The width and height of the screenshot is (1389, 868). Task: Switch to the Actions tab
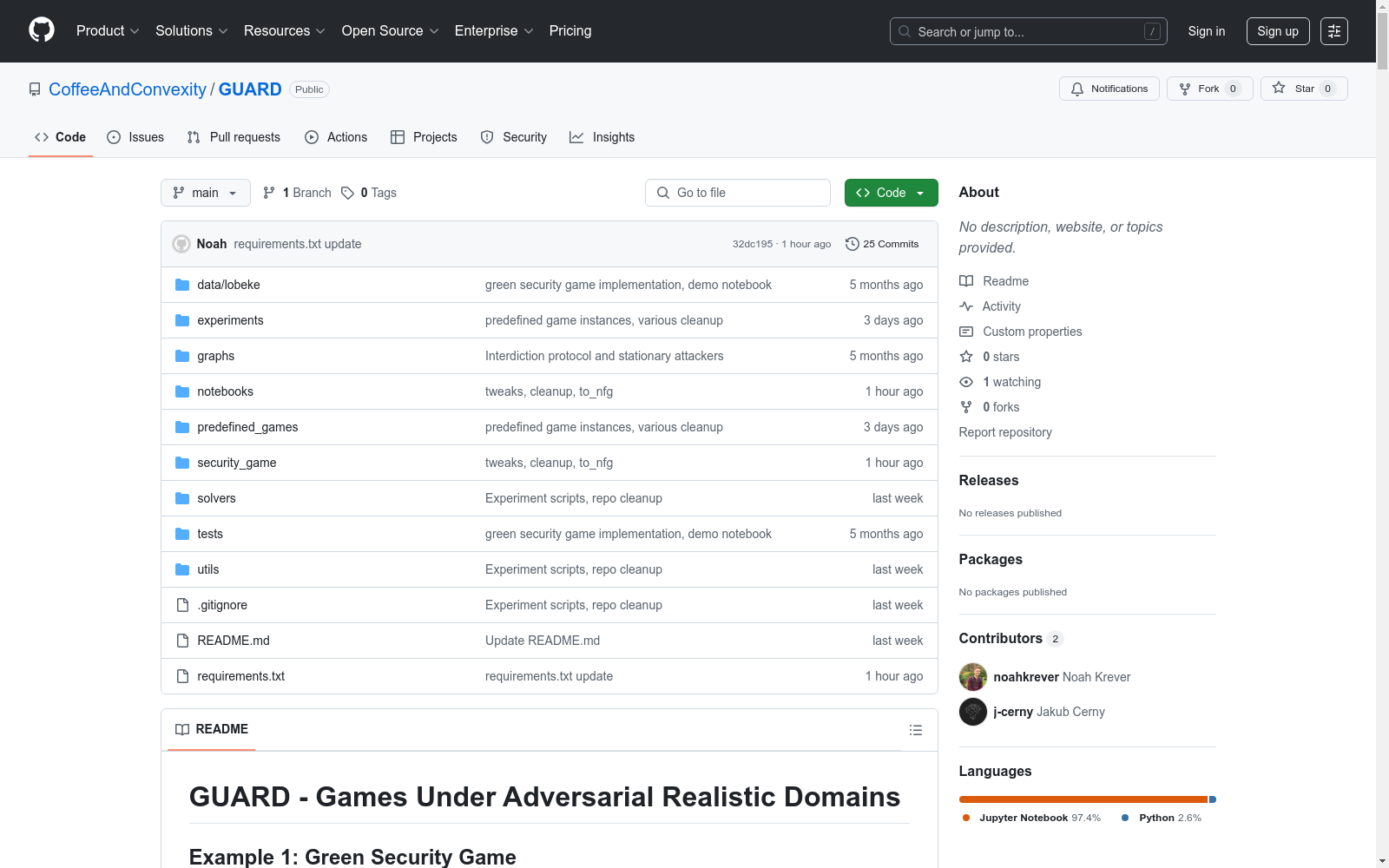(336, 137)
